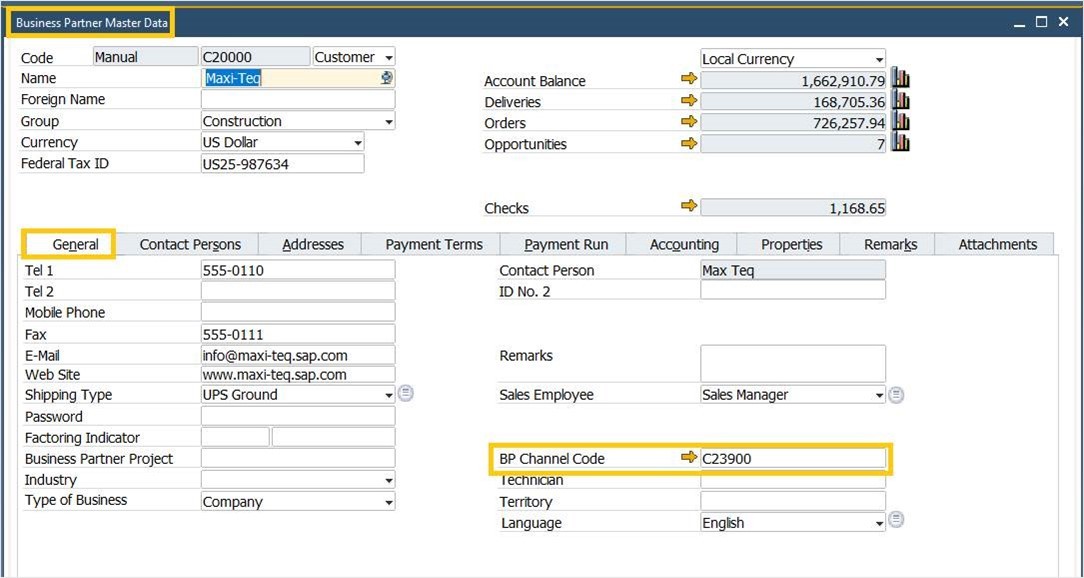Image resolution: width=1084 pixels, height=578 pixels.
Task: Open the Deliveries chart icon
Action: [900, 101]
